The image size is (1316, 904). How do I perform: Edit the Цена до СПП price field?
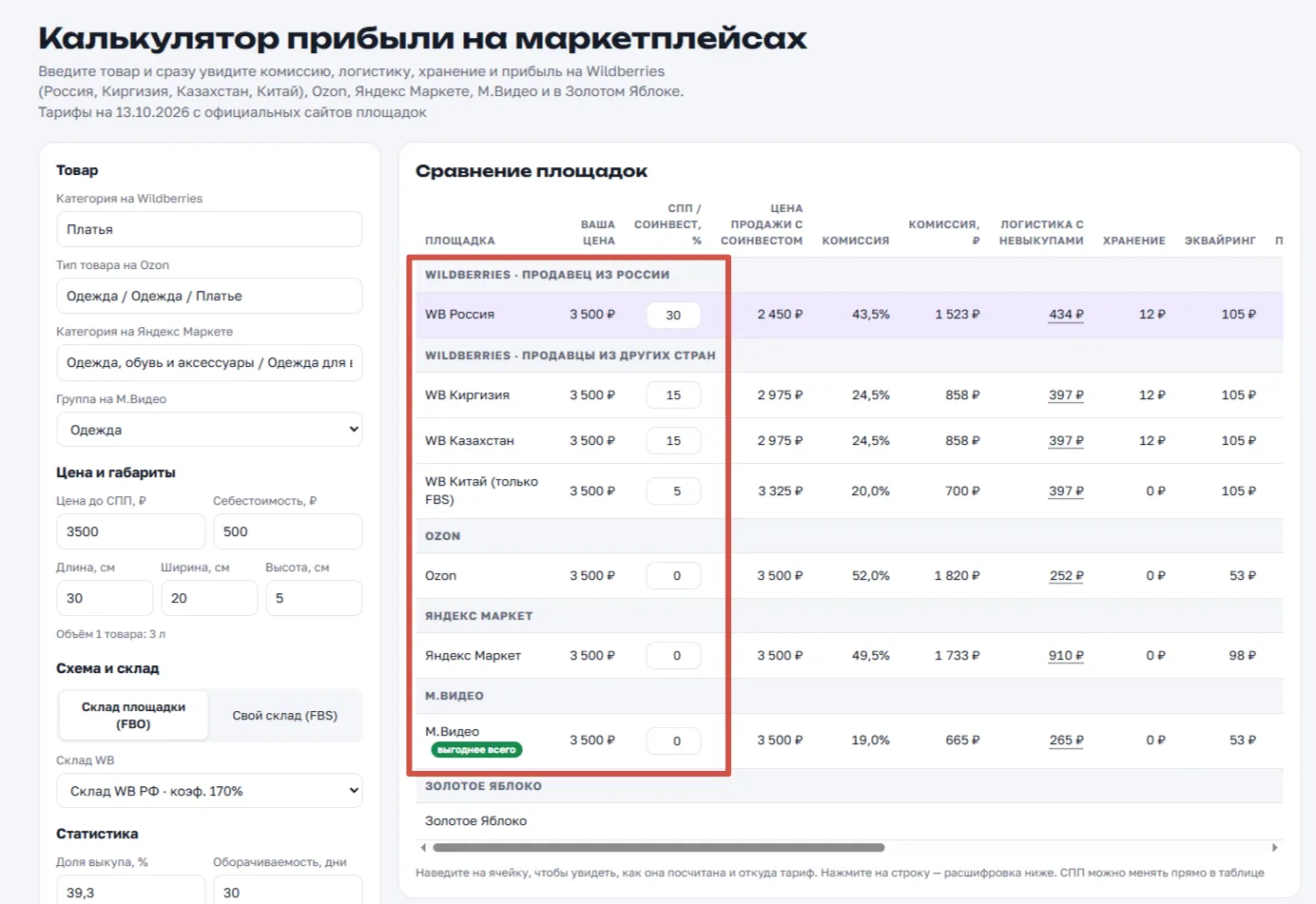(130, 531)
